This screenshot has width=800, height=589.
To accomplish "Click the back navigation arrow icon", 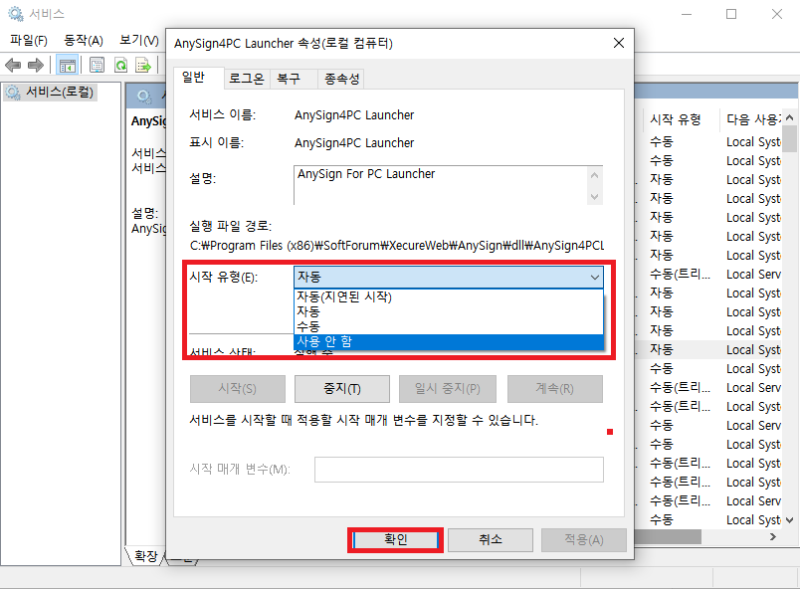I will pos(13,65).
